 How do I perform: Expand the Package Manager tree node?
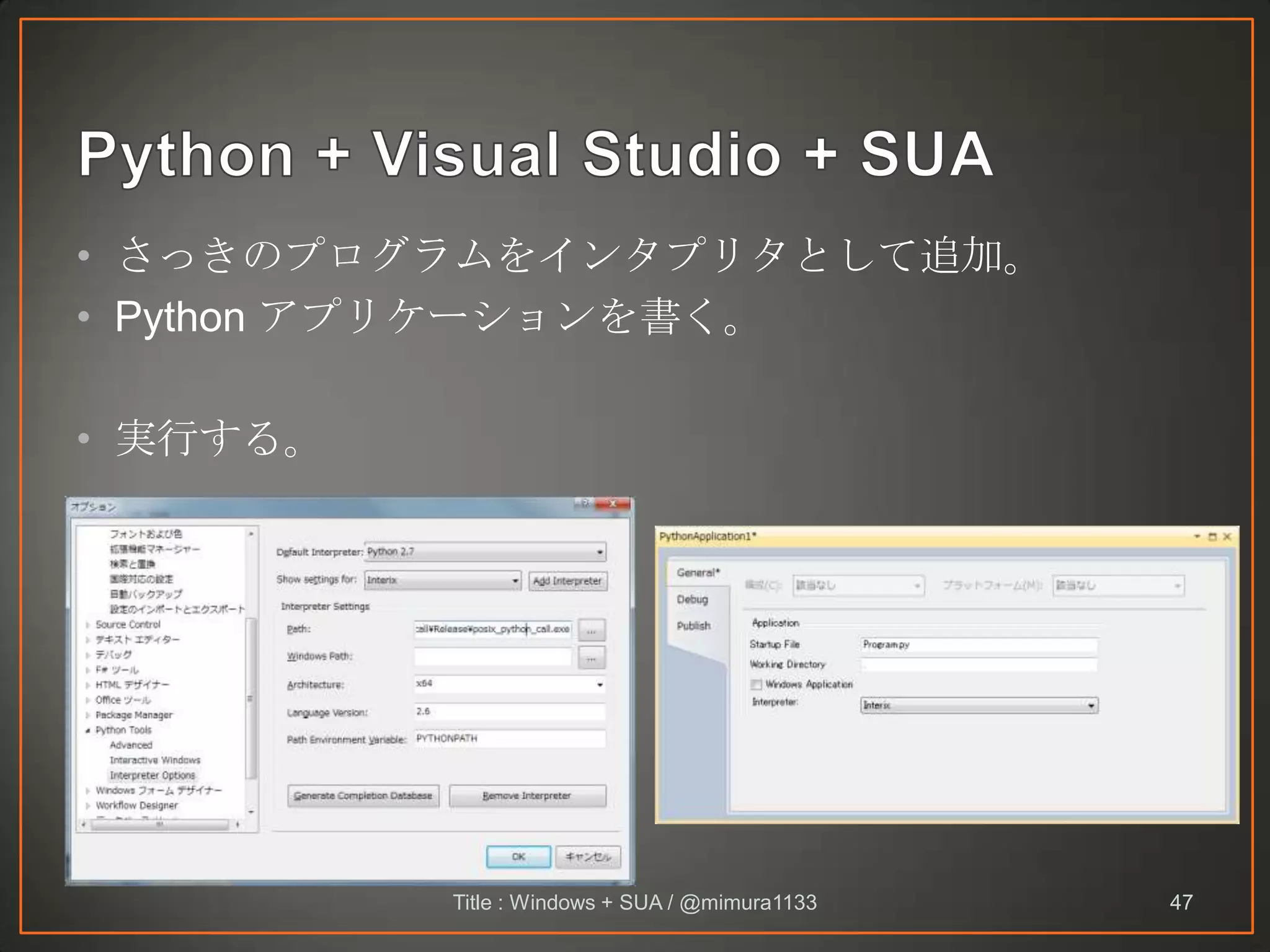88,715
